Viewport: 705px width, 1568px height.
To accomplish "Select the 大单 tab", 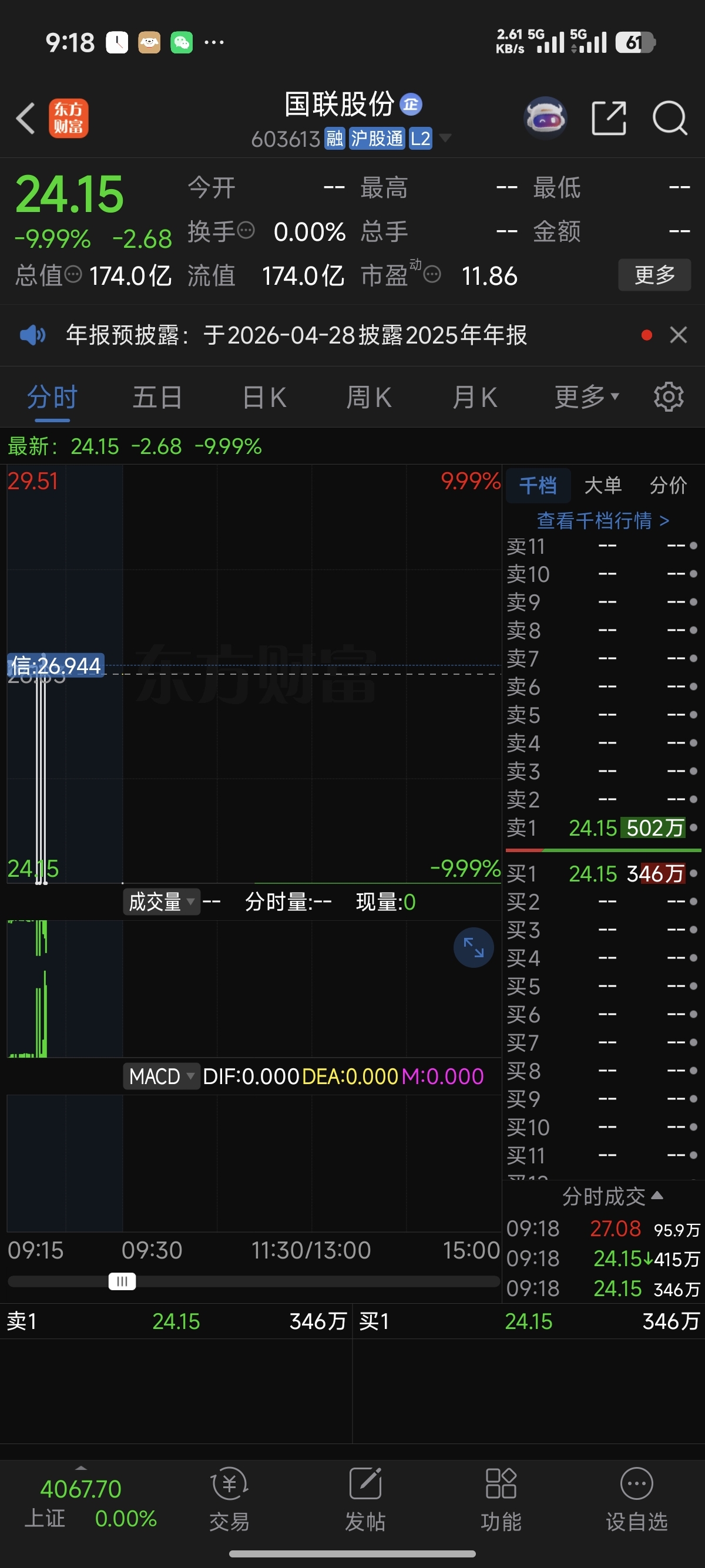I will tap(603, 485).
